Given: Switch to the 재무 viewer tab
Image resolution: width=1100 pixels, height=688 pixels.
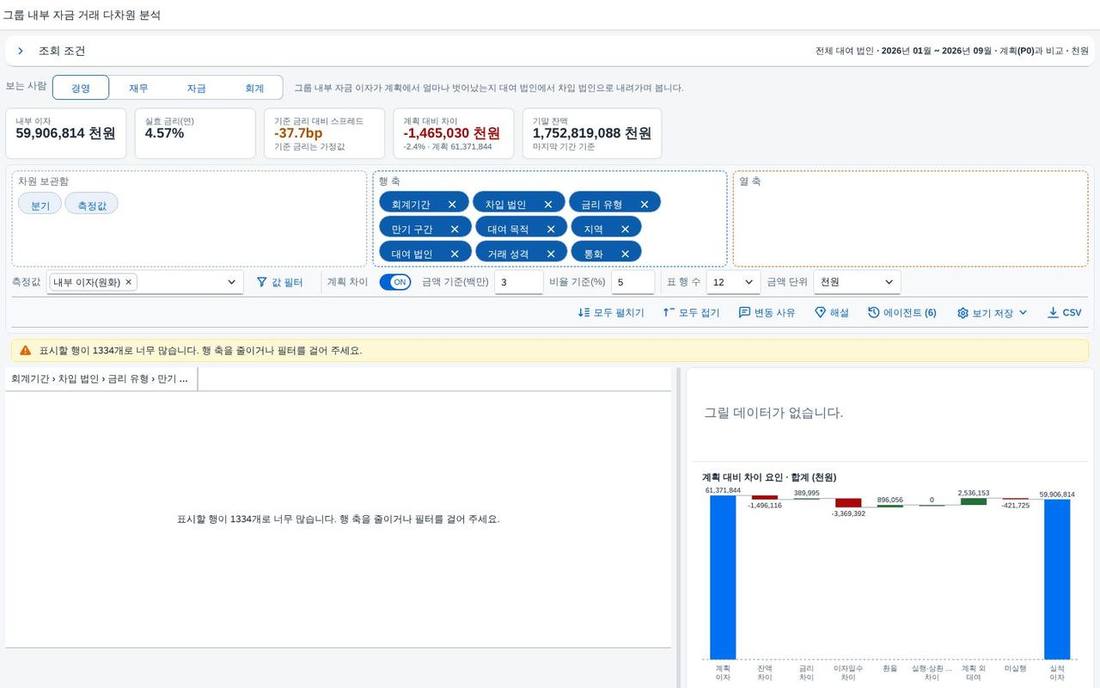Looking at the screenshot, I should 138,88.
